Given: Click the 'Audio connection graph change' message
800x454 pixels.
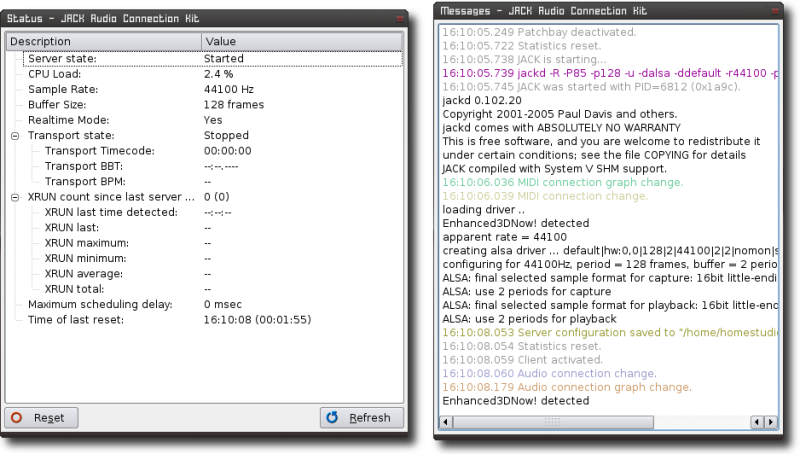Looking at the screenshot, I should point(567,388).
